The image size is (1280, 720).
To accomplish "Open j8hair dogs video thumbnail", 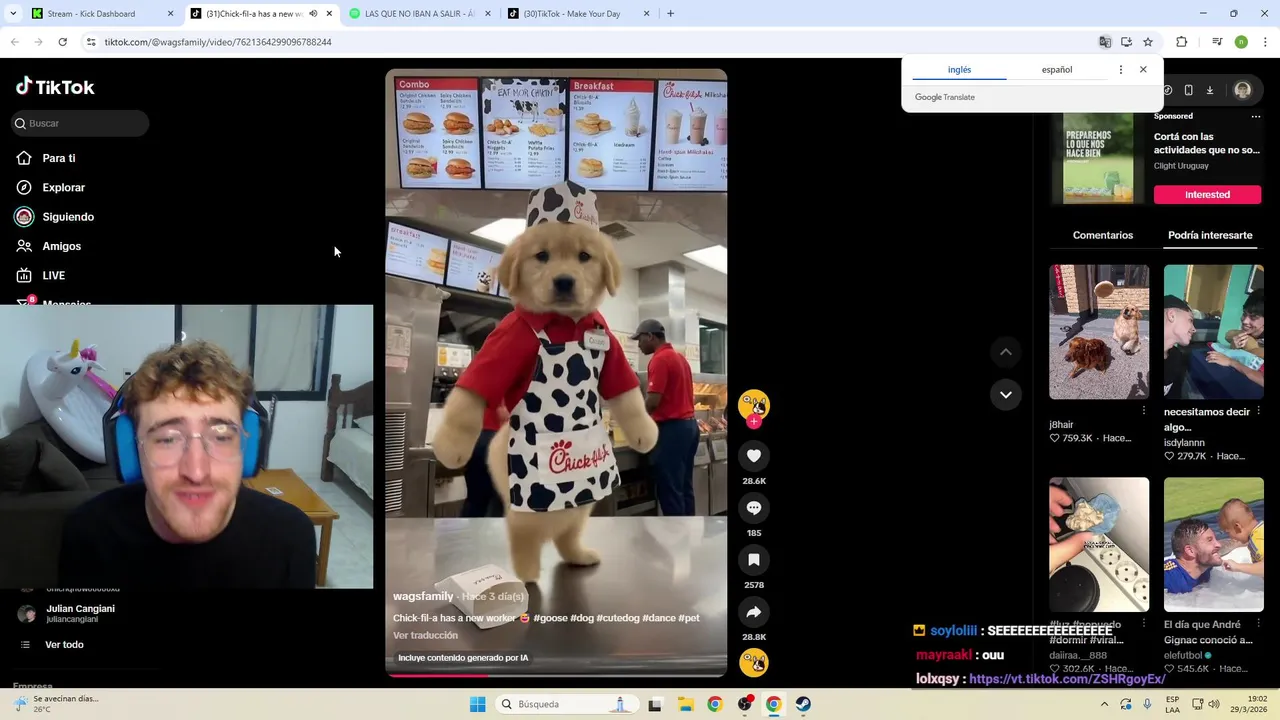I will 1099,332.
